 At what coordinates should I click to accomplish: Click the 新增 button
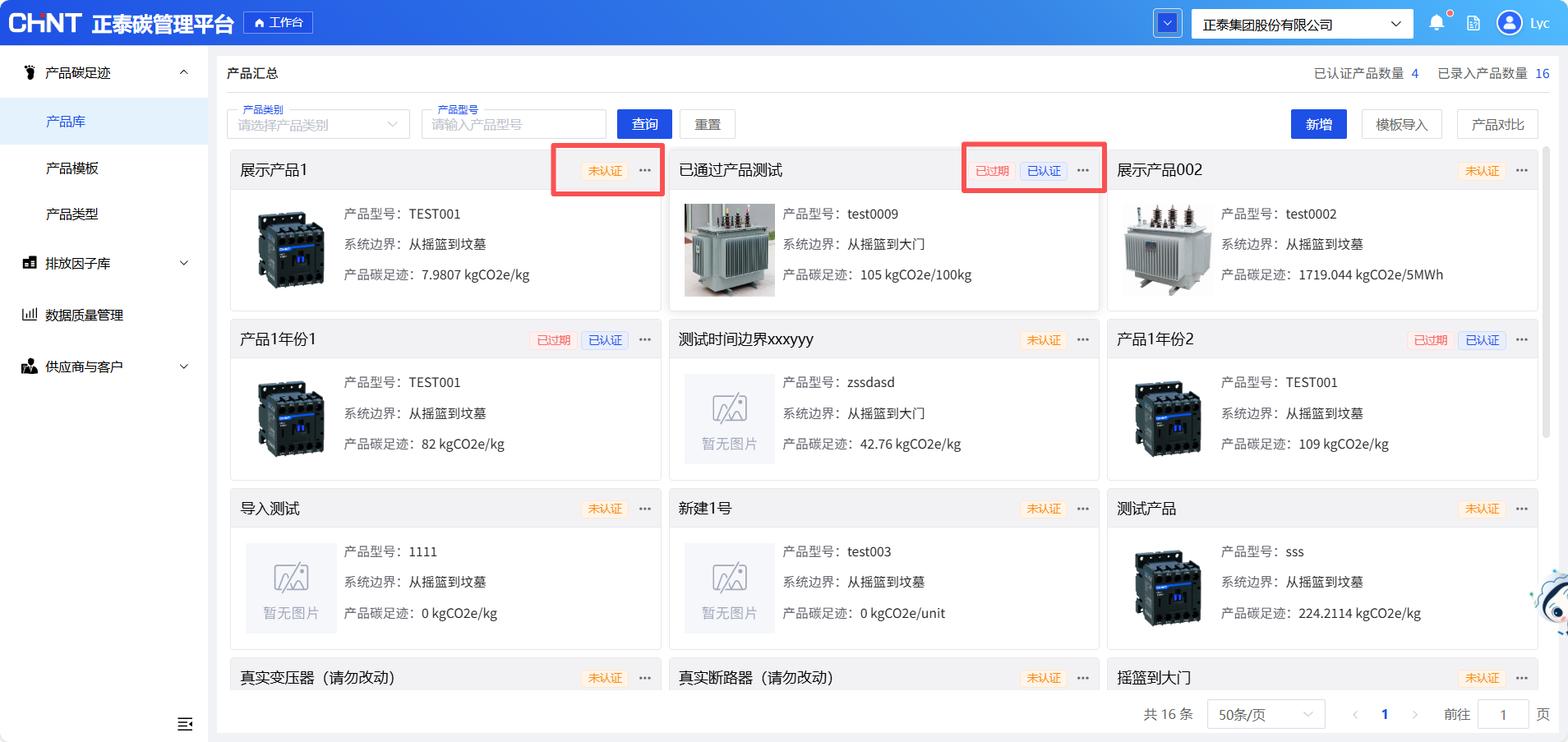(x=1319, y=124)
